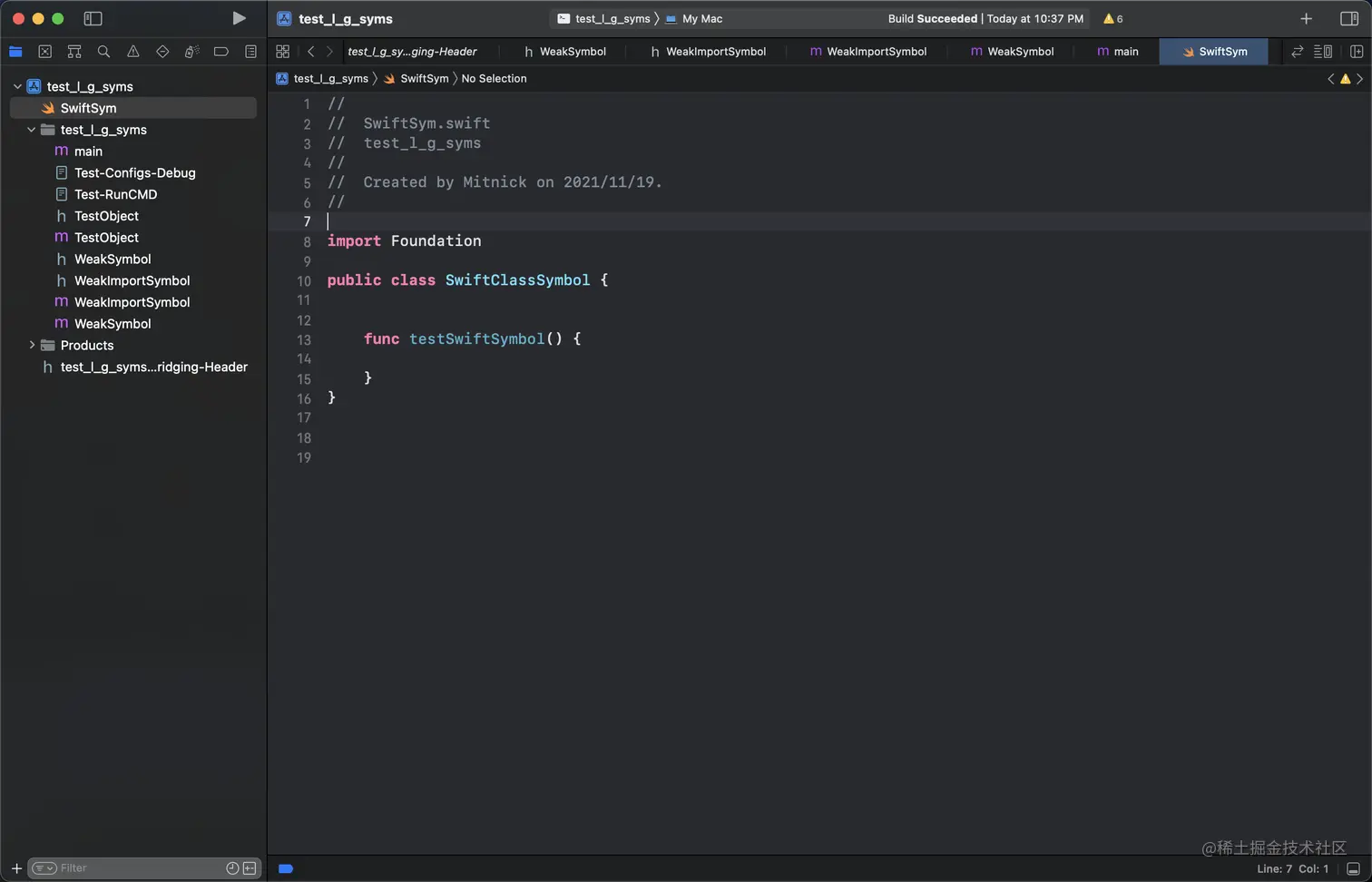
Task: Go forward in editor history
Action: (329, 52)
